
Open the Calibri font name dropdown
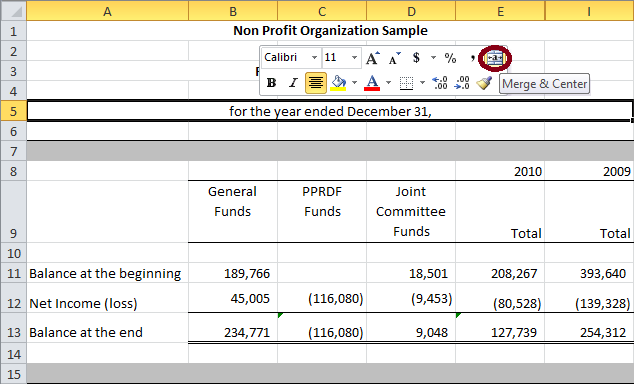[314, 58]
